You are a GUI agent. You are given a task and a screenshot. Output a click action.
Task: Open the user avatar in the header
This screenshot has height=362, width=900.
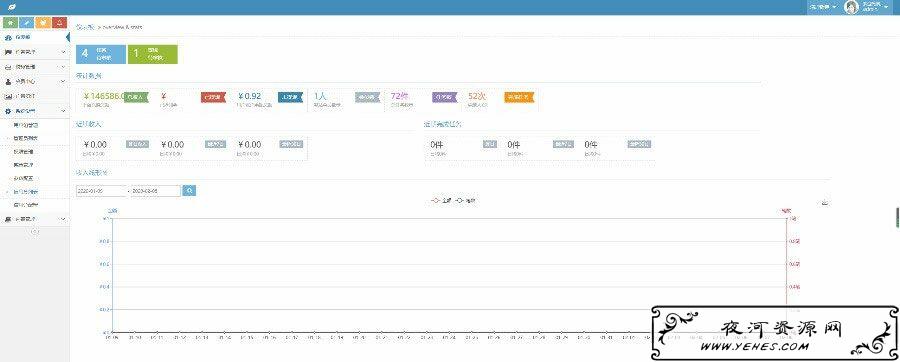click(852, 7)
